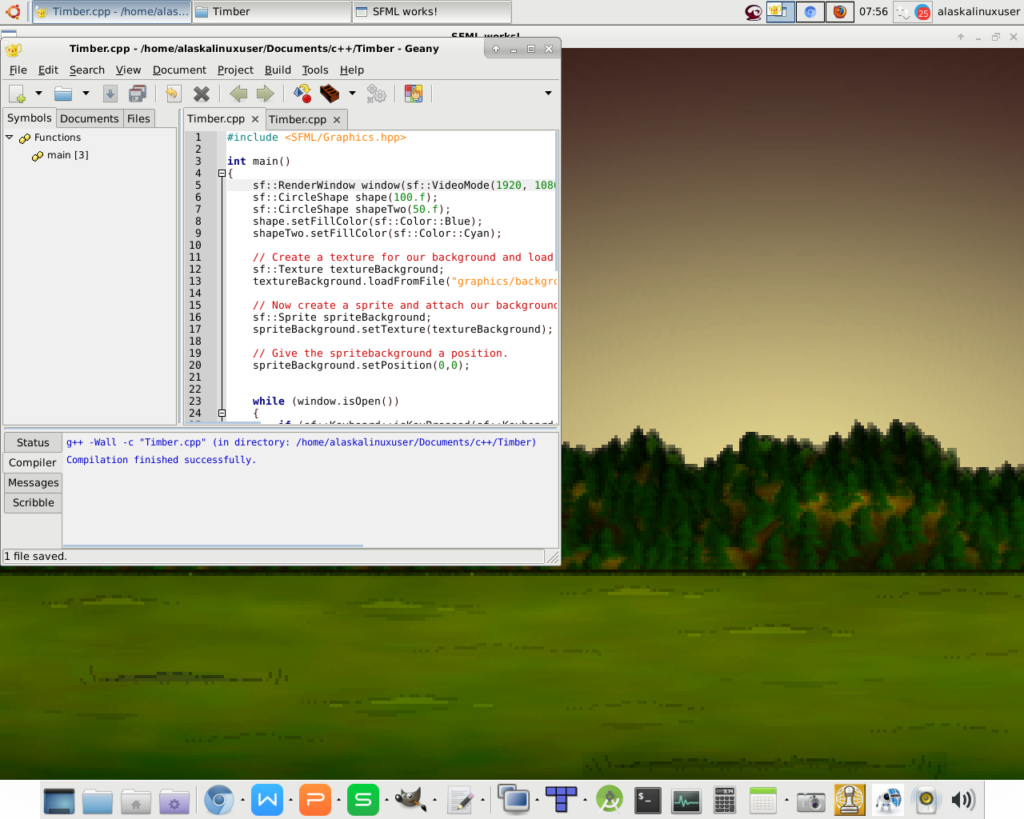Launch GIMP from the bottom dock

pyautogui.click(x=411, y=800)
